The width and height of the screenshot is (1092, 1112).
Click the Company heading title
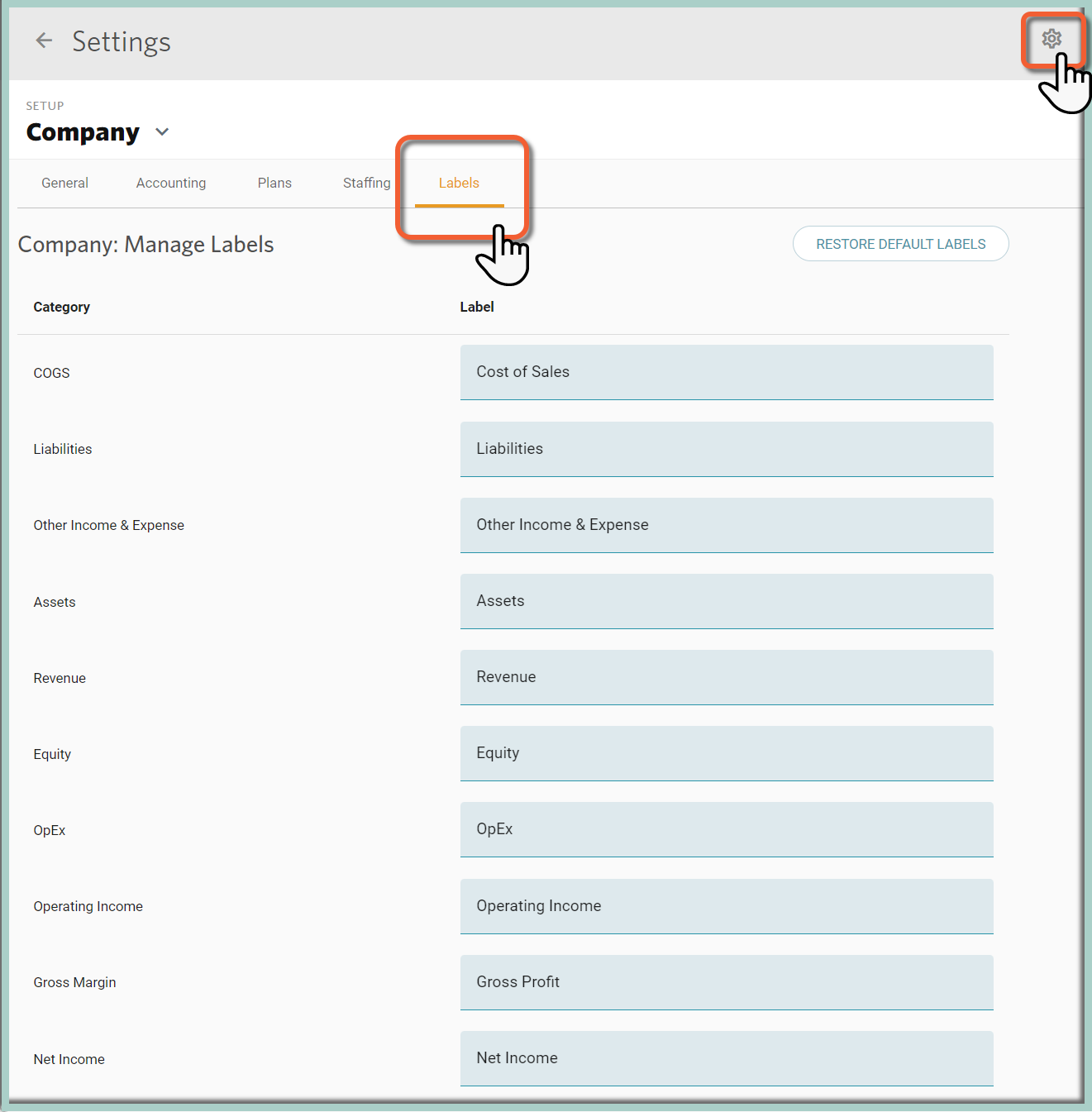coord(83,132)
